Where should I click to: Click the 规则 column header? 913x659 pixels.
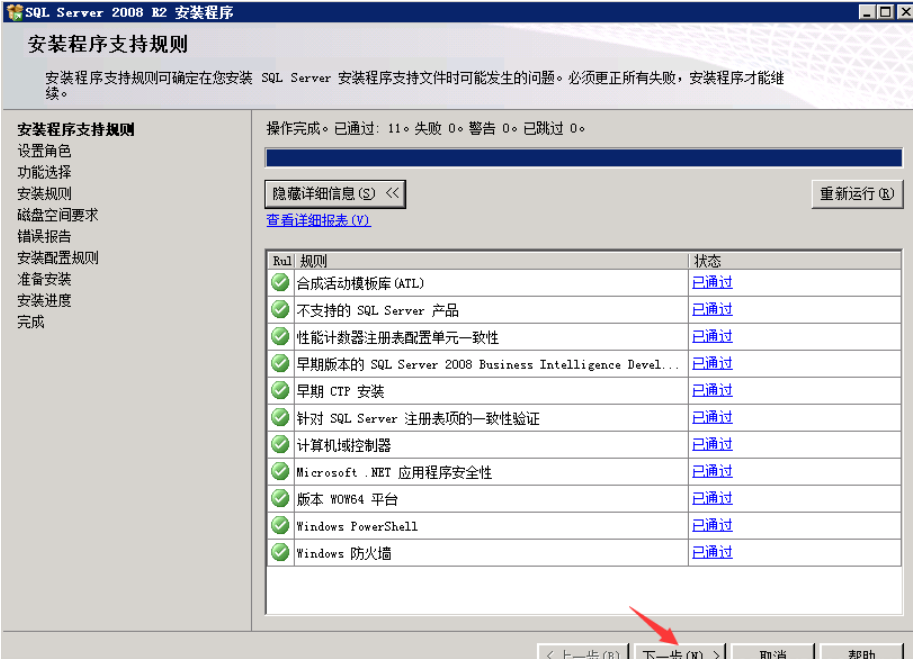[492, 261]
